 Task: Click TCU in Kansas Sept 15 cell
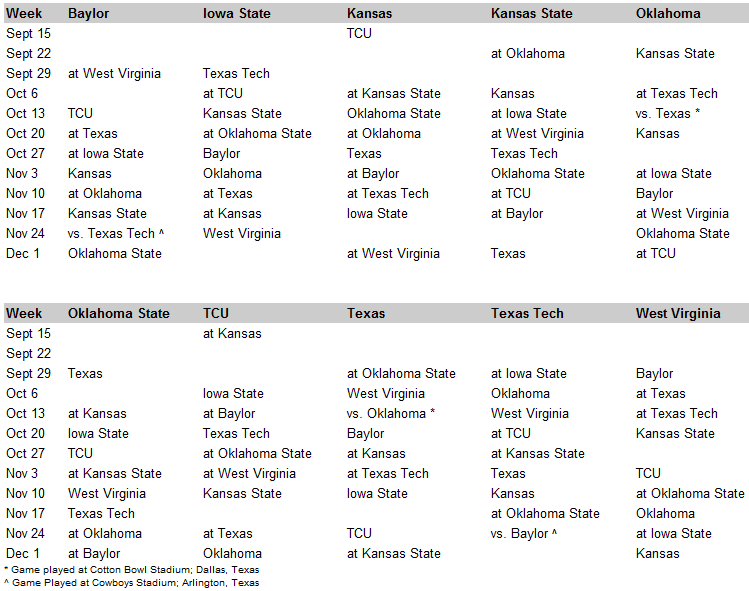coord(359,33)
